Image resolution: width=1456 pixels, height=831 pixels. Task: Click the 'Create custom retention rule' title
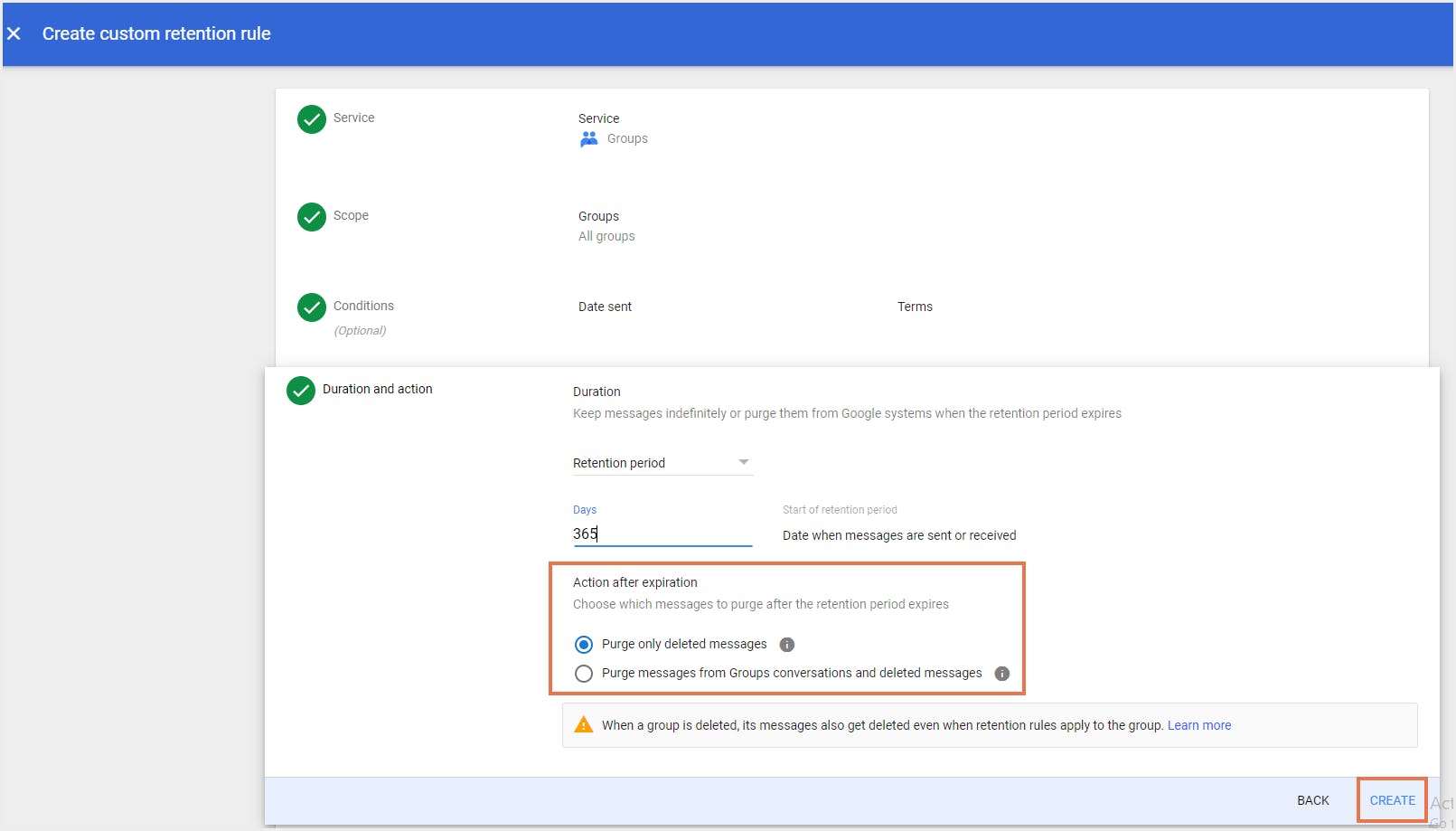click(x=156, y=33)
